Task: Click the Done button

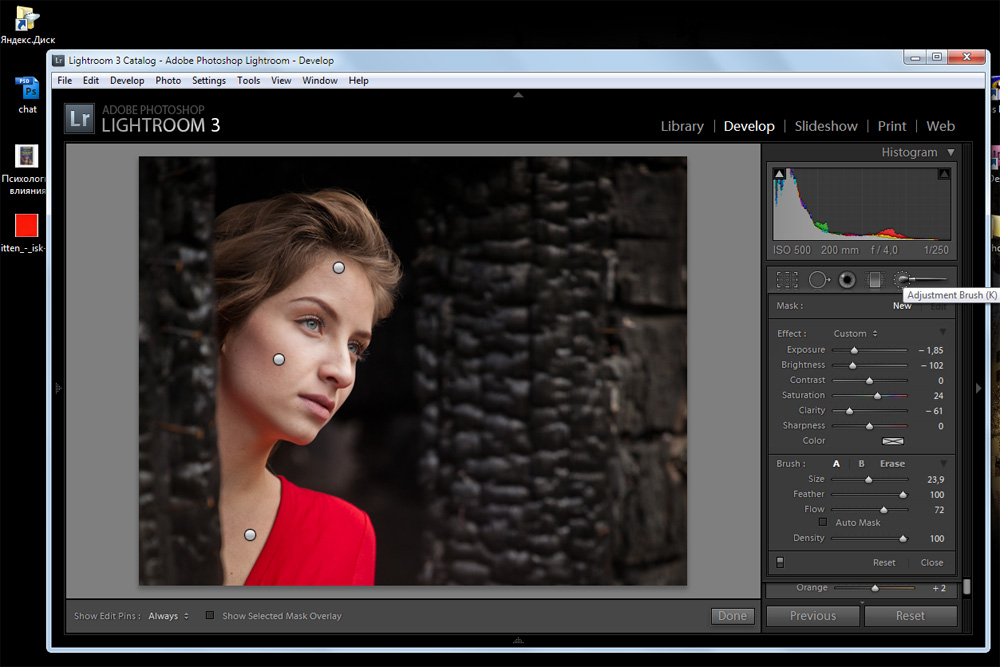Action: pos(733,616)
